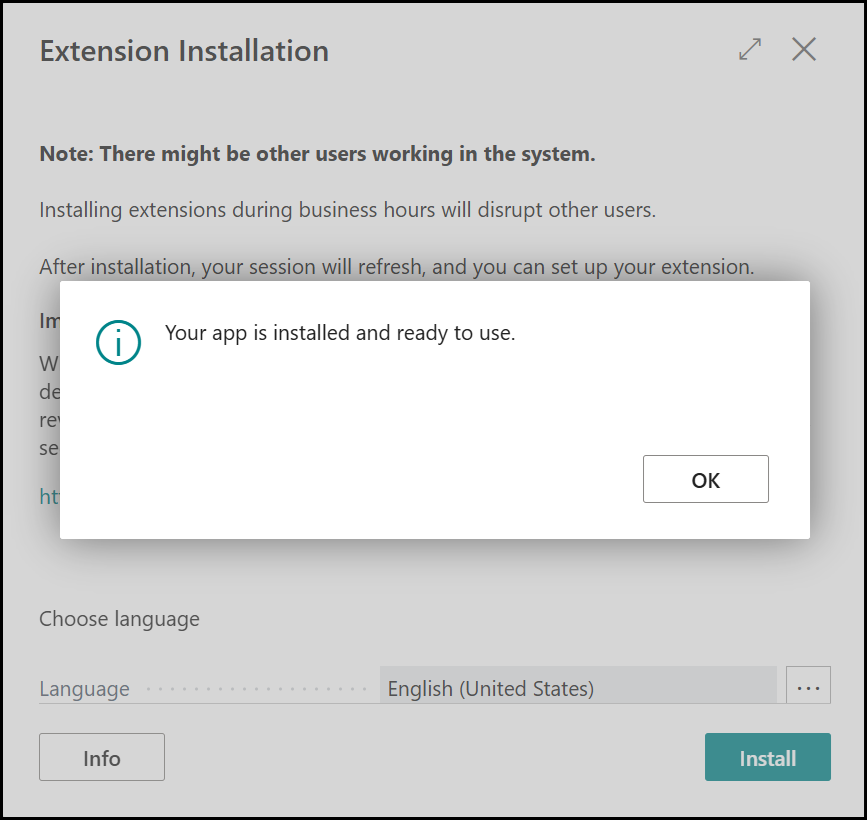Expand the Extension Installation dialog to full size

[x=750, y=49]
